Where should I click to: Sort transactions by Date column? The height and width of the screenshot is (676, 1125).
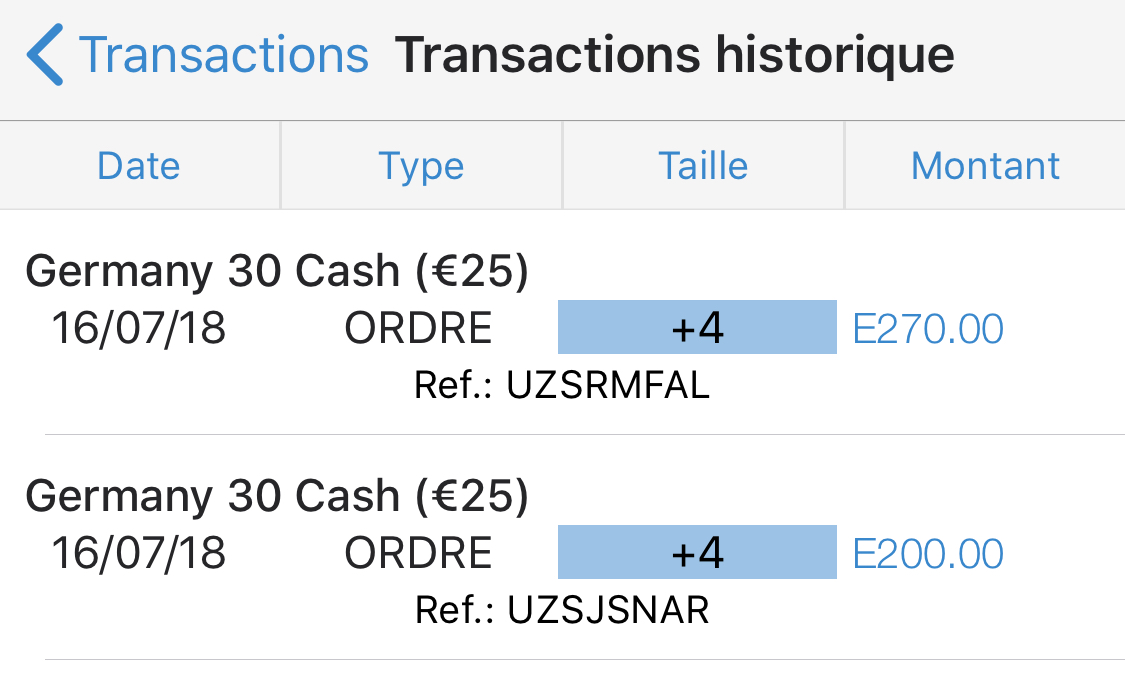pyautogui.click(x=139, y=166)
